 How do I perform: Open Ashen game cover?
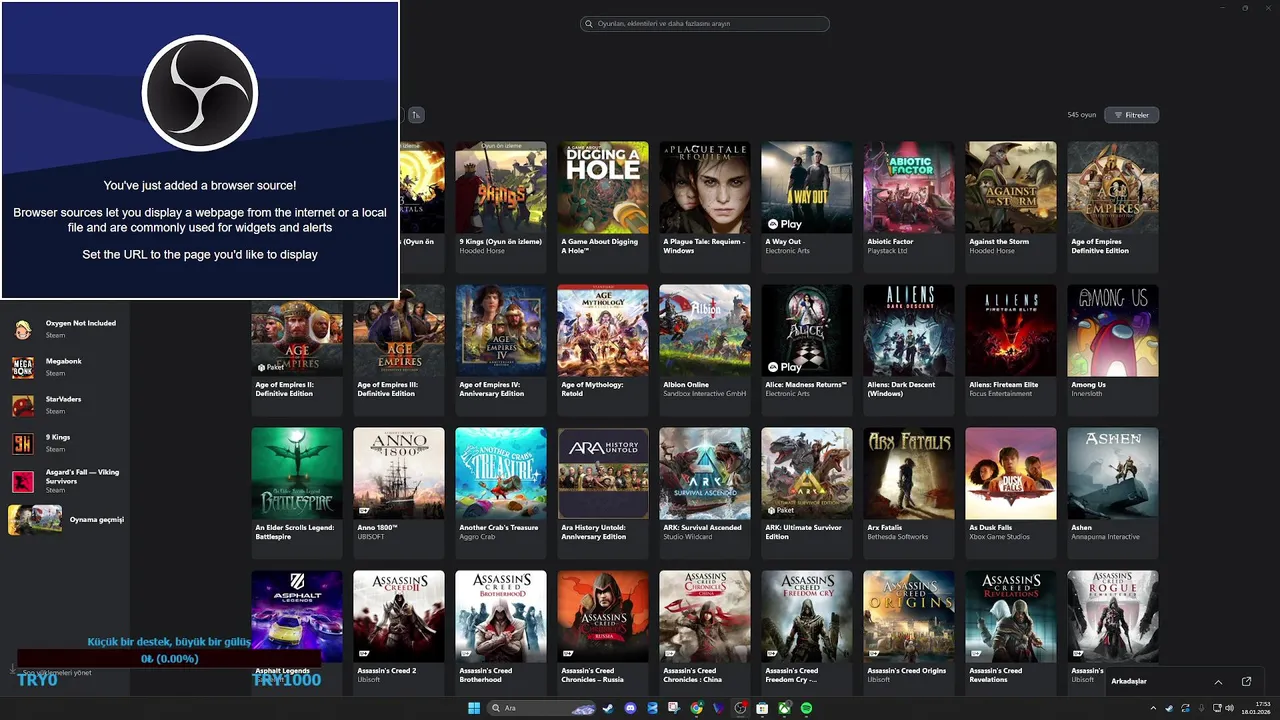click(x=1113, y=473)
